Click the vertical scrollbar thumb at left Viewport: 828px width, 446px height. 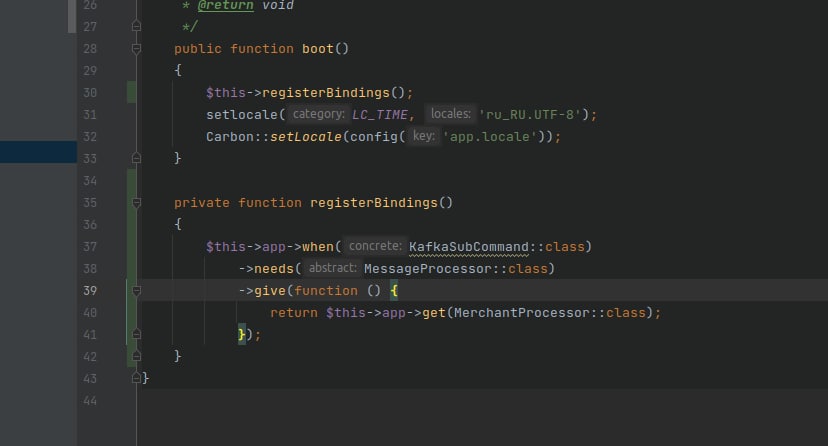tap(72, 16)
